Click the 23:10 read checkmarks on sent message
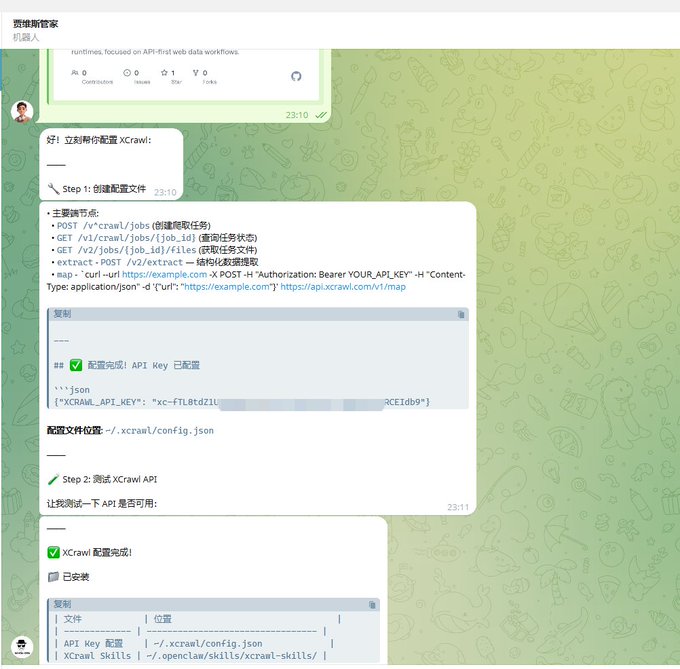The image size is (680, 669). pos(321,115)
